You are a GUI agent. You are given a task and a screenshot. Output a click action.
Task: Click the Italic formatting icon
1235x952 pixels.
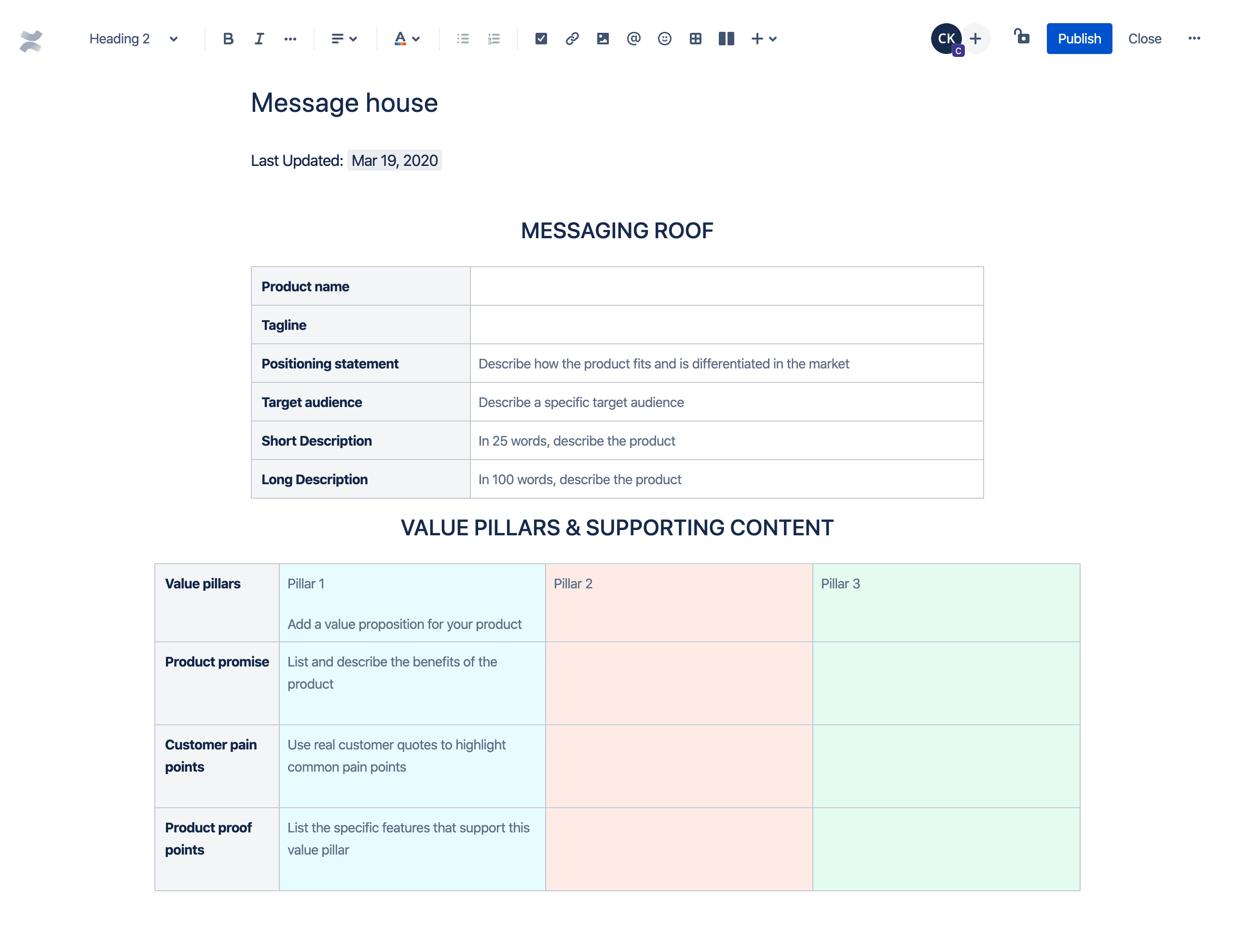click(x=259, y=39)
